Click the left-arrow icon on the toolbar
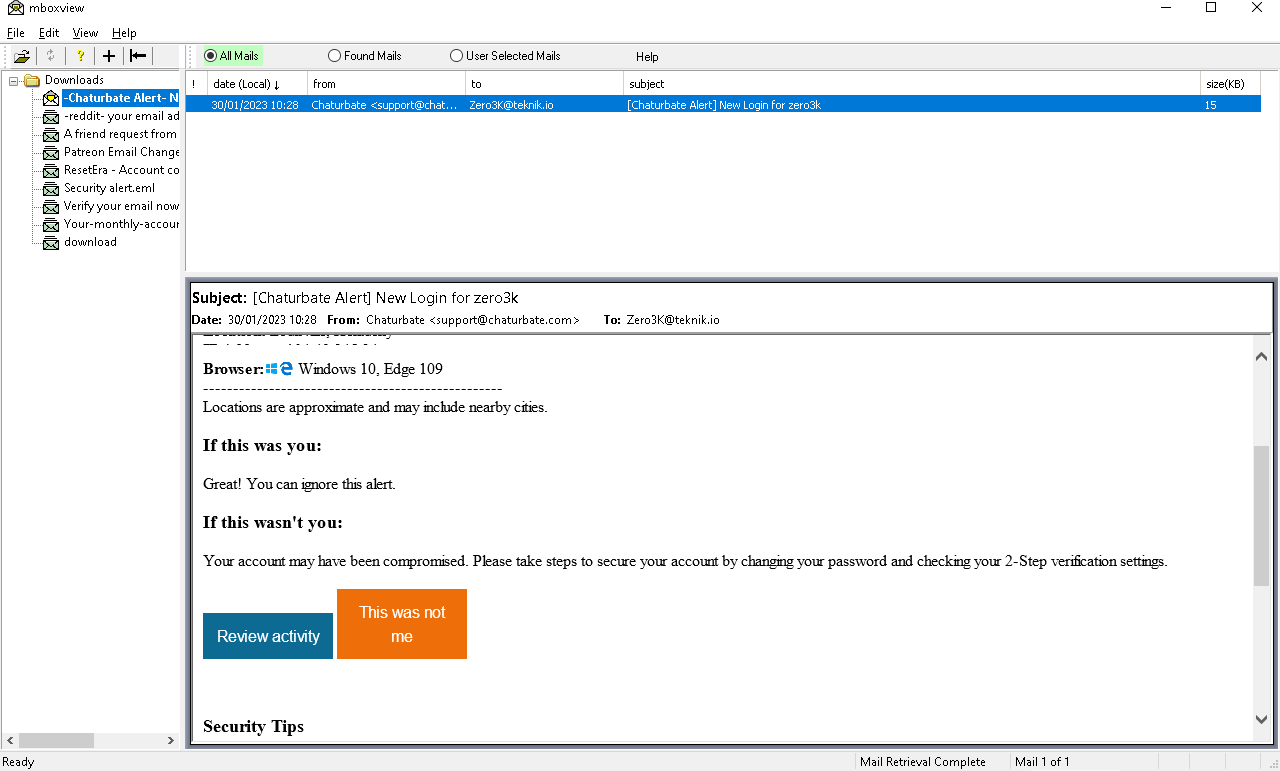 tap(138, 55)
